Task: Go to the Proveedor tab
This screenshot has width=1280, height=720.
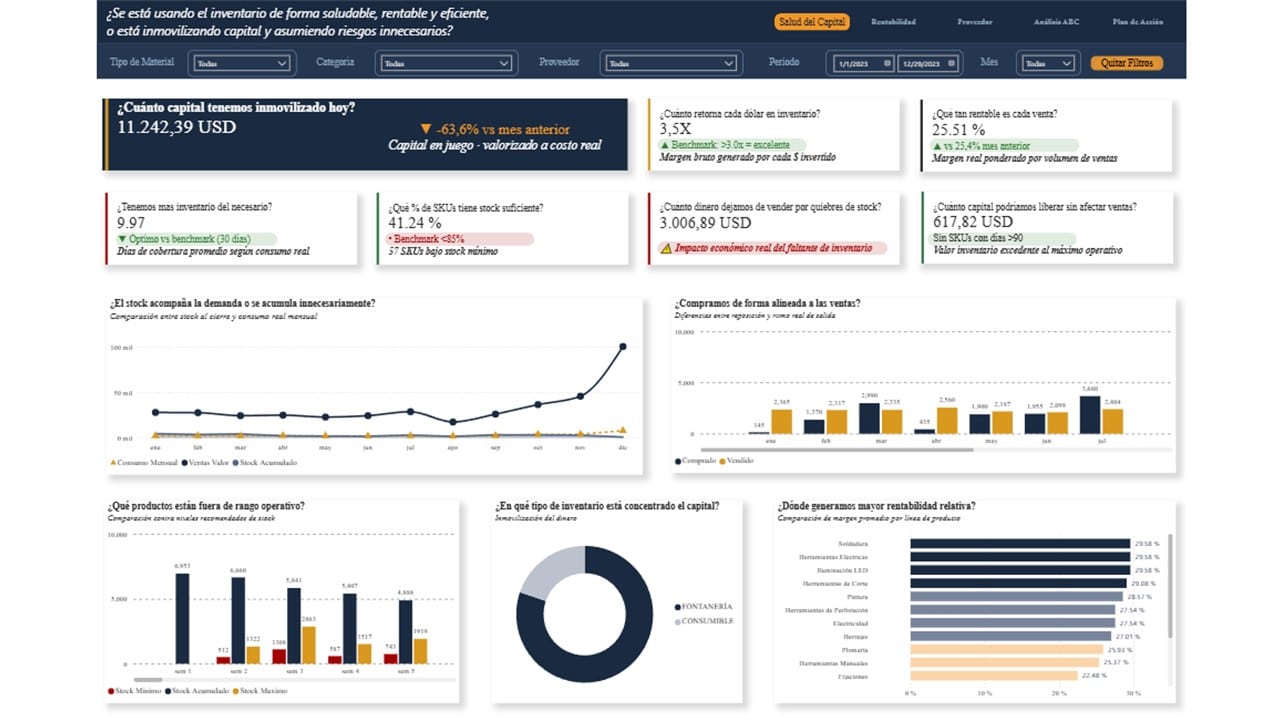Action: point(974,22)
